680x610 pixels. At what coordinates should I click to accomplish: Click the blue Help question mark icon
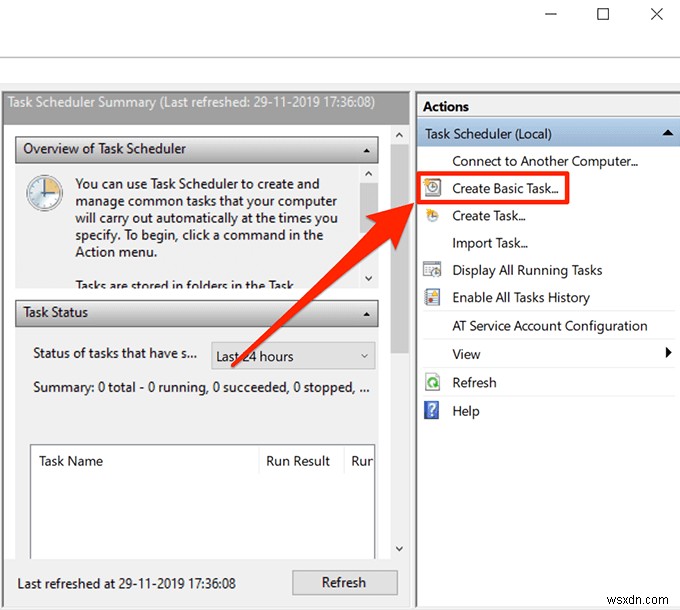coord(432,410)
